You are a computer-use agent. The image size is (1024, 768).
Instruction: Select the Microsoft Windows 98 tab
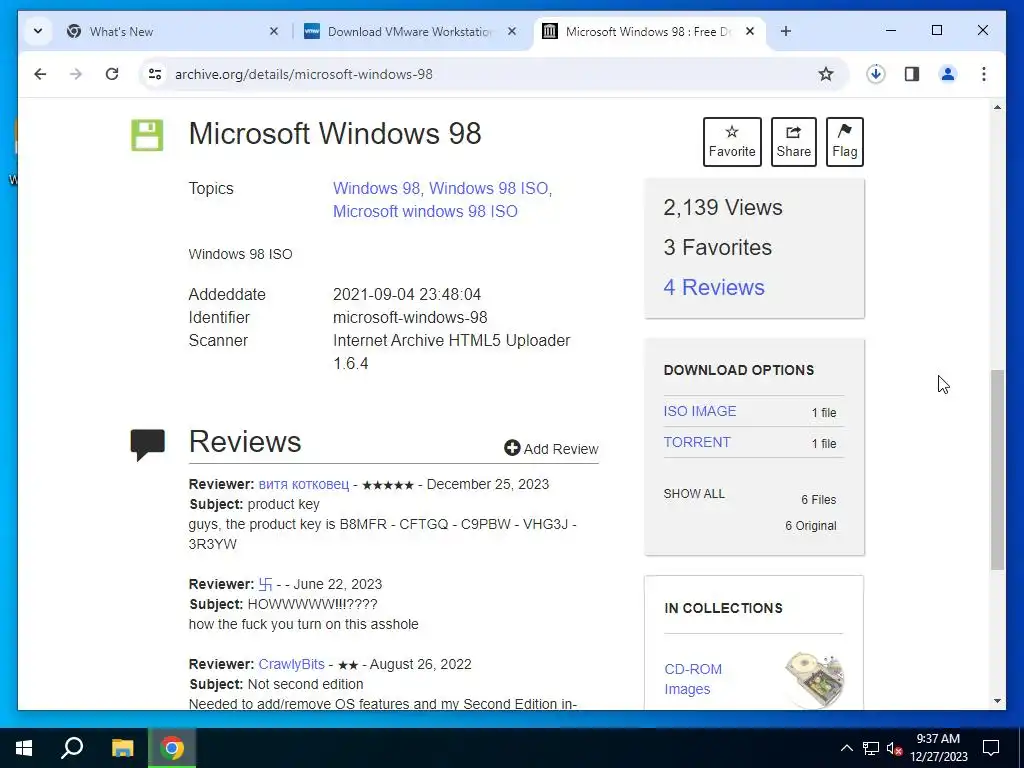pos(648,31)
